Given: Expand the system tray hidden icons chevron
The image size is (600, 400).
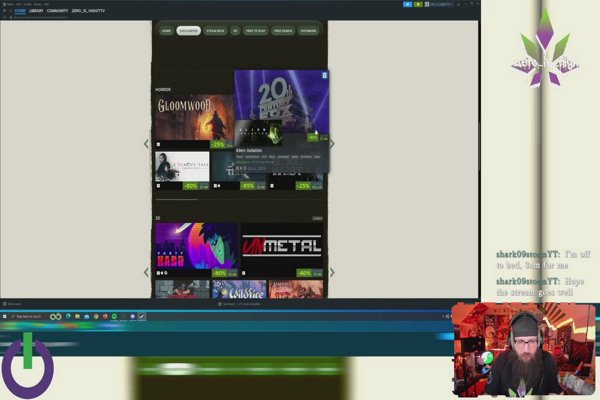Looking at the screenshot, I should click(x=443, y=317).
